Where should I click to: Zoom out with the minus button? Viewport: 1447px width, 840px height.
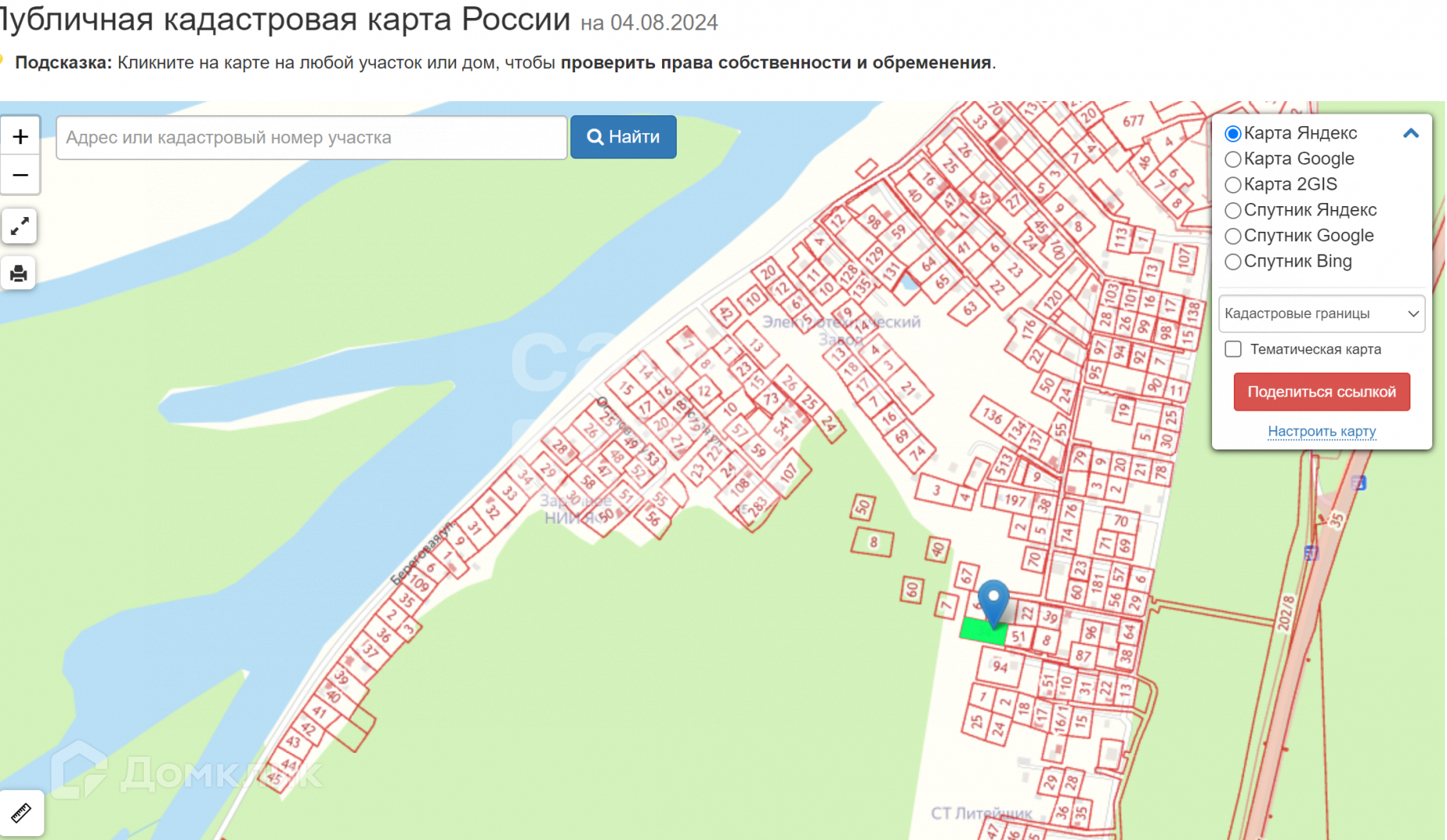[20, 176]
